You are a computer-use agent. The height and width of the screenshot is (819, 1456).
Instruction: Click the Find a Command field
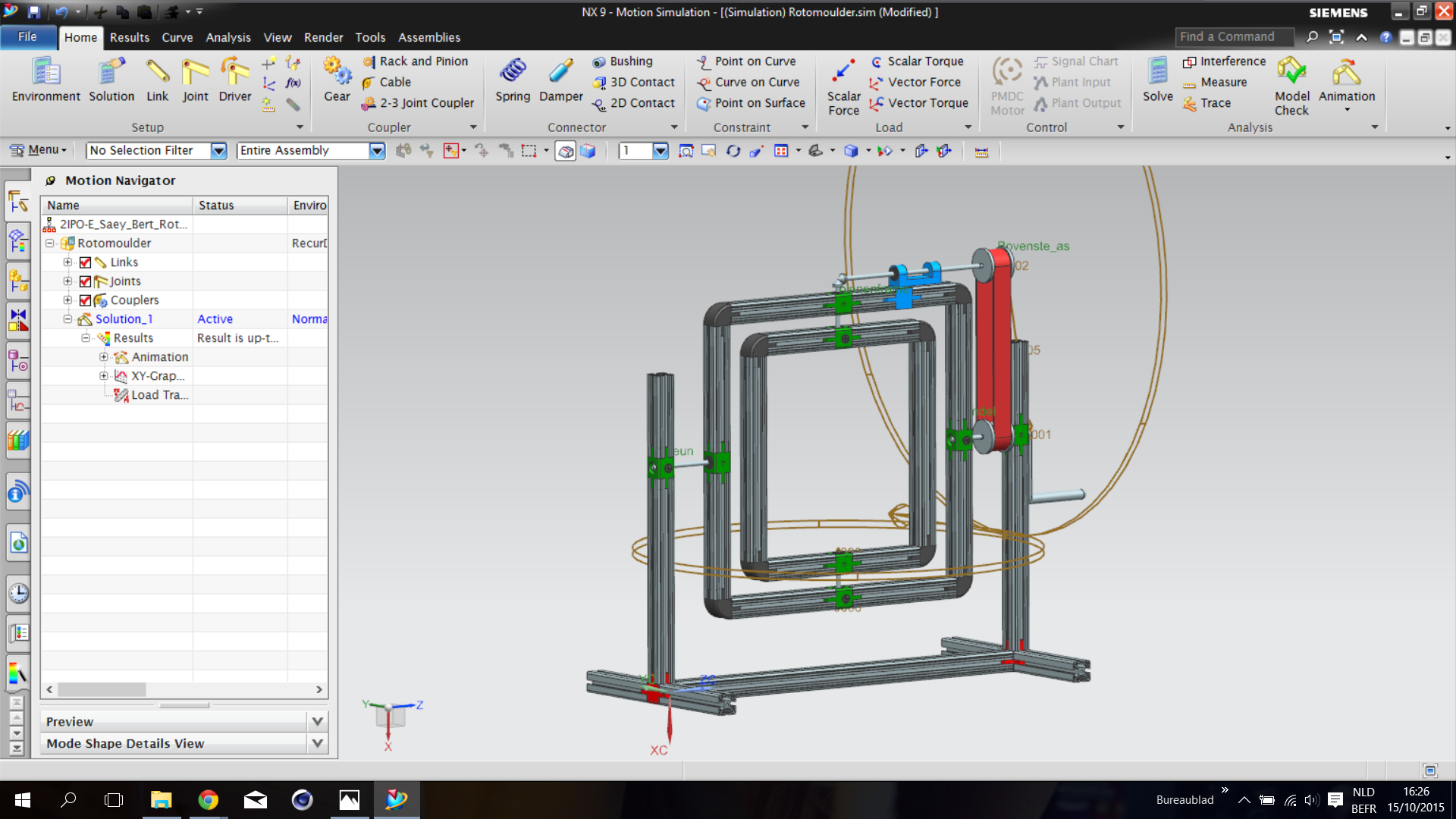pyautogui.click(x=1235, y=36)
